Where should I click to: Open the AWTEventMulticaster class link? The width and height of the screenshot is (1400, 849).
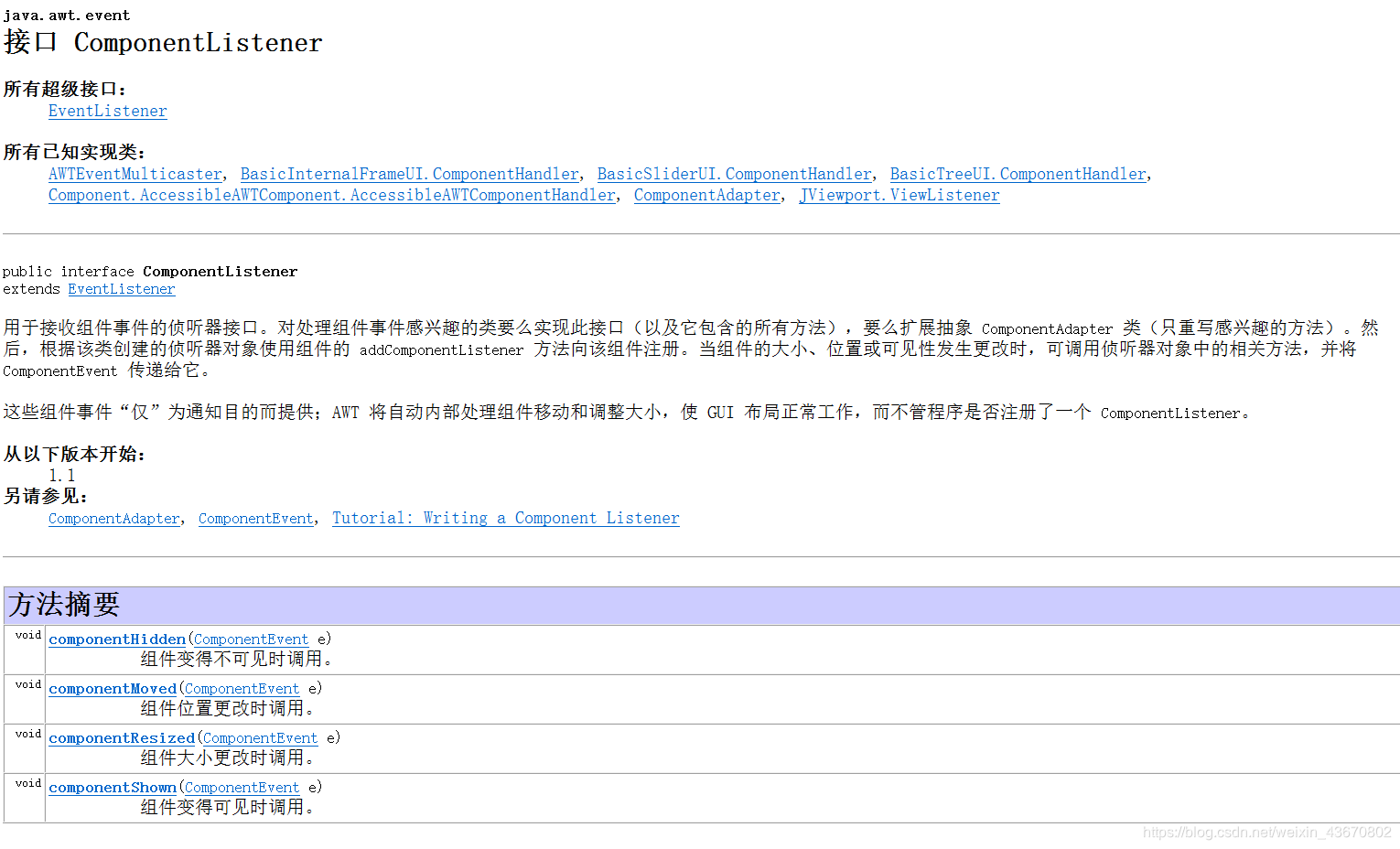coord(135,174)
